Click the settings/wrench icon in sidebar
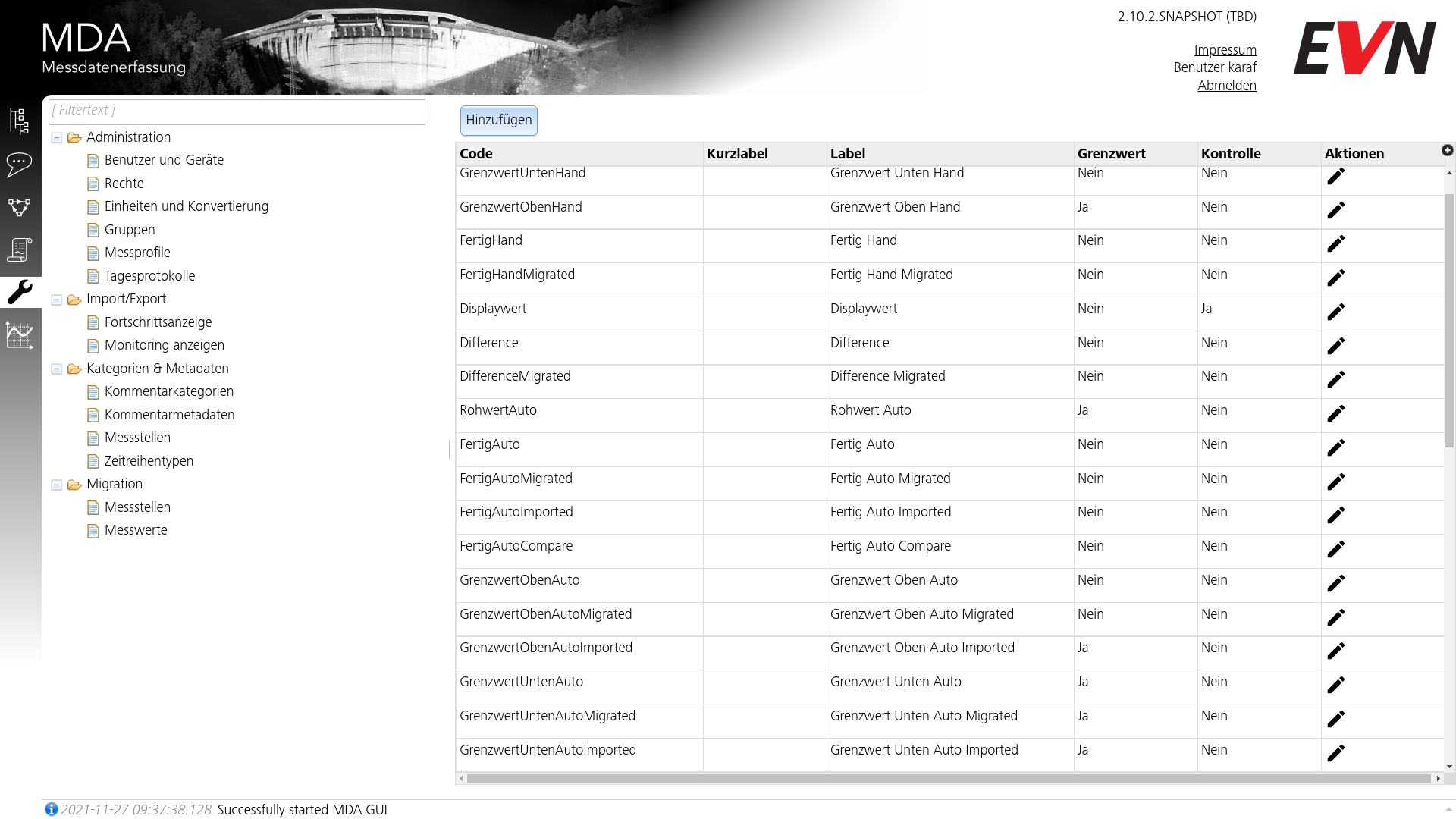This screenshot has width=1456, height=819. coord(19,292)
